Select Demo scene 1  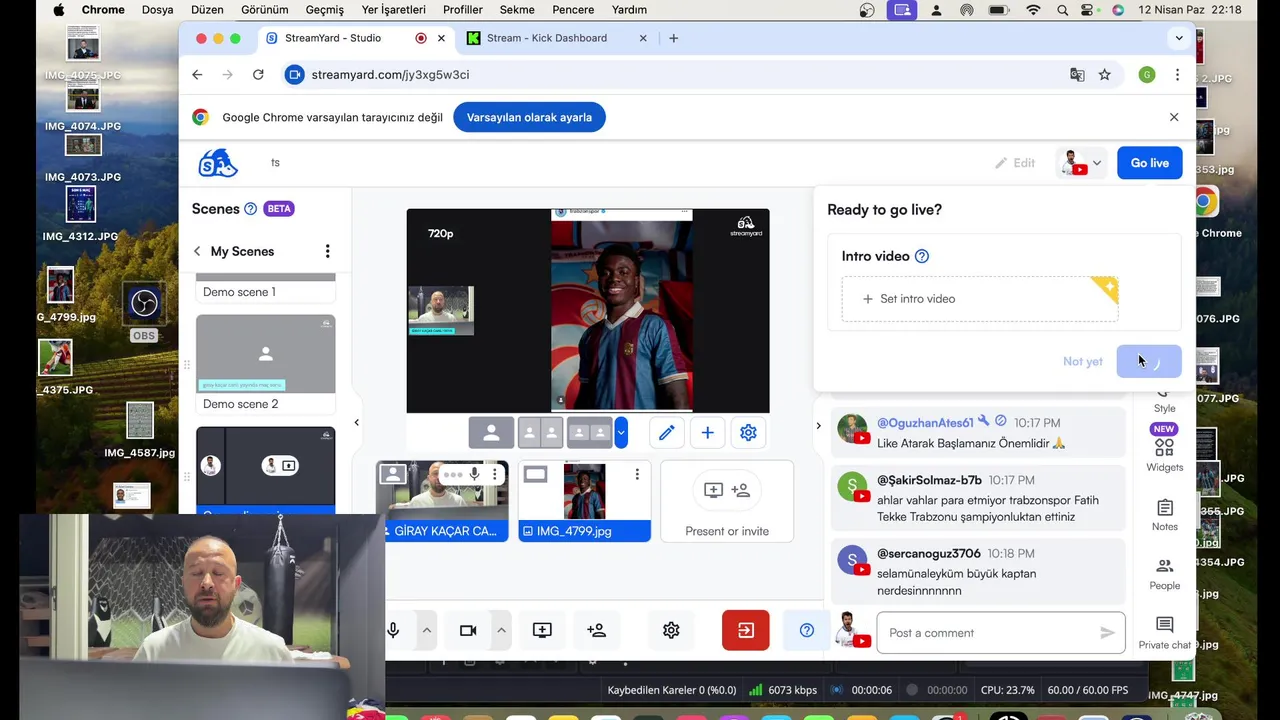pyautogui.click(x=266, y=287)
